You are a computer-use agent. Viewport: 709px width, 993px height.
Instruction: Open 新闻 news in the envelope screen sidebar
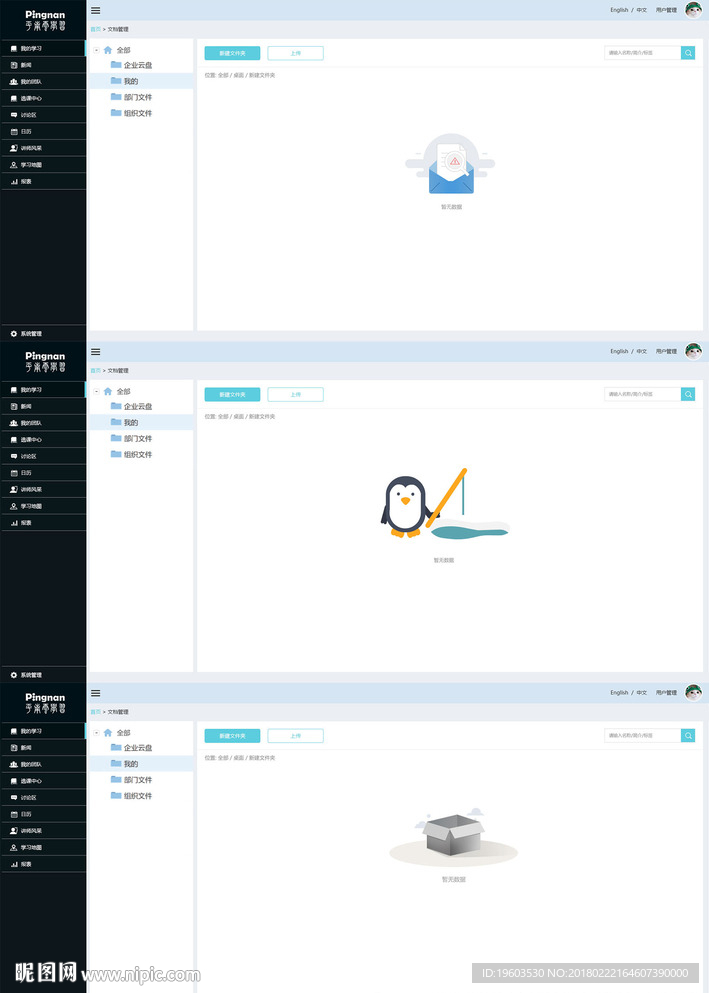click(42, 65)
